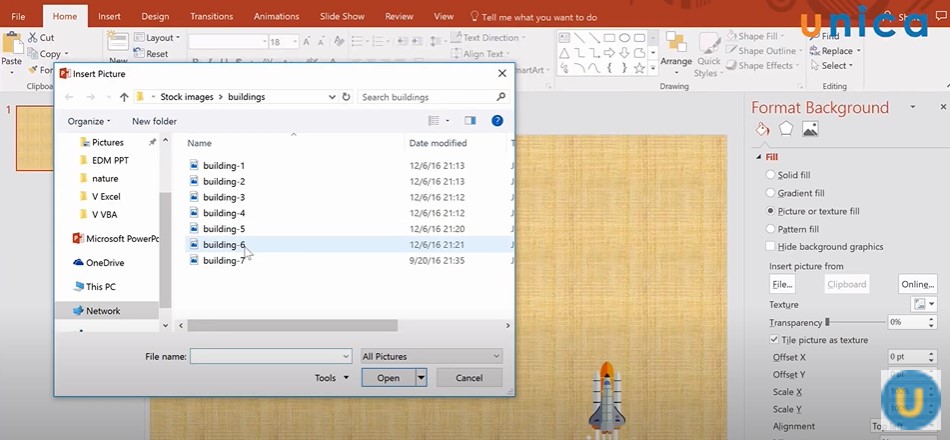Click the Help icon in Insert Picture dialog

[x=497, y=121]
